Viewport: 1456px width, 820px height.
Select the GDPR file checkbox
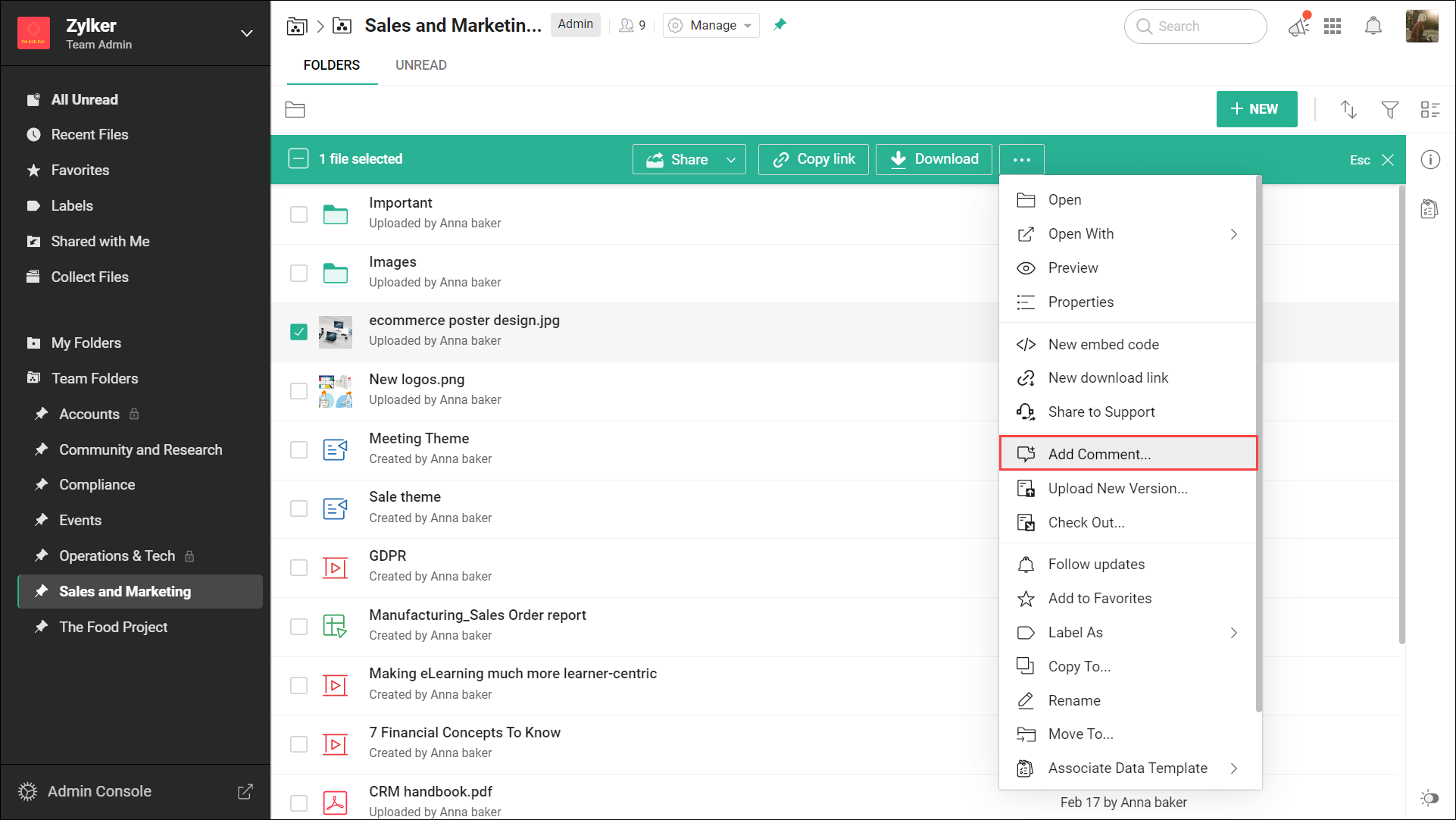pyautogui.click(x=298, y=568)
